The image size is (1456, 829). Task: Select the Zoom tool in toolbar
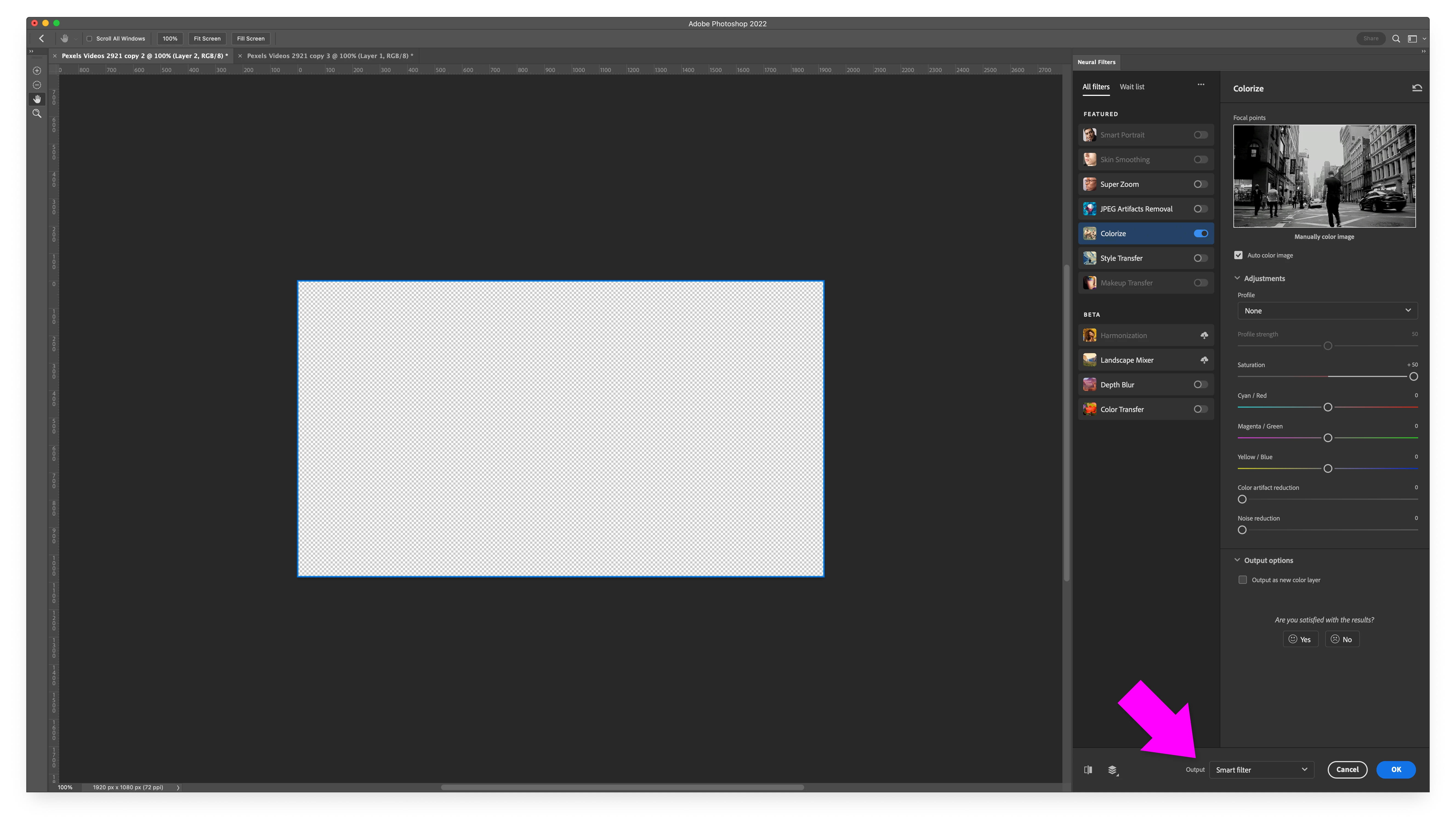[37, 113]
